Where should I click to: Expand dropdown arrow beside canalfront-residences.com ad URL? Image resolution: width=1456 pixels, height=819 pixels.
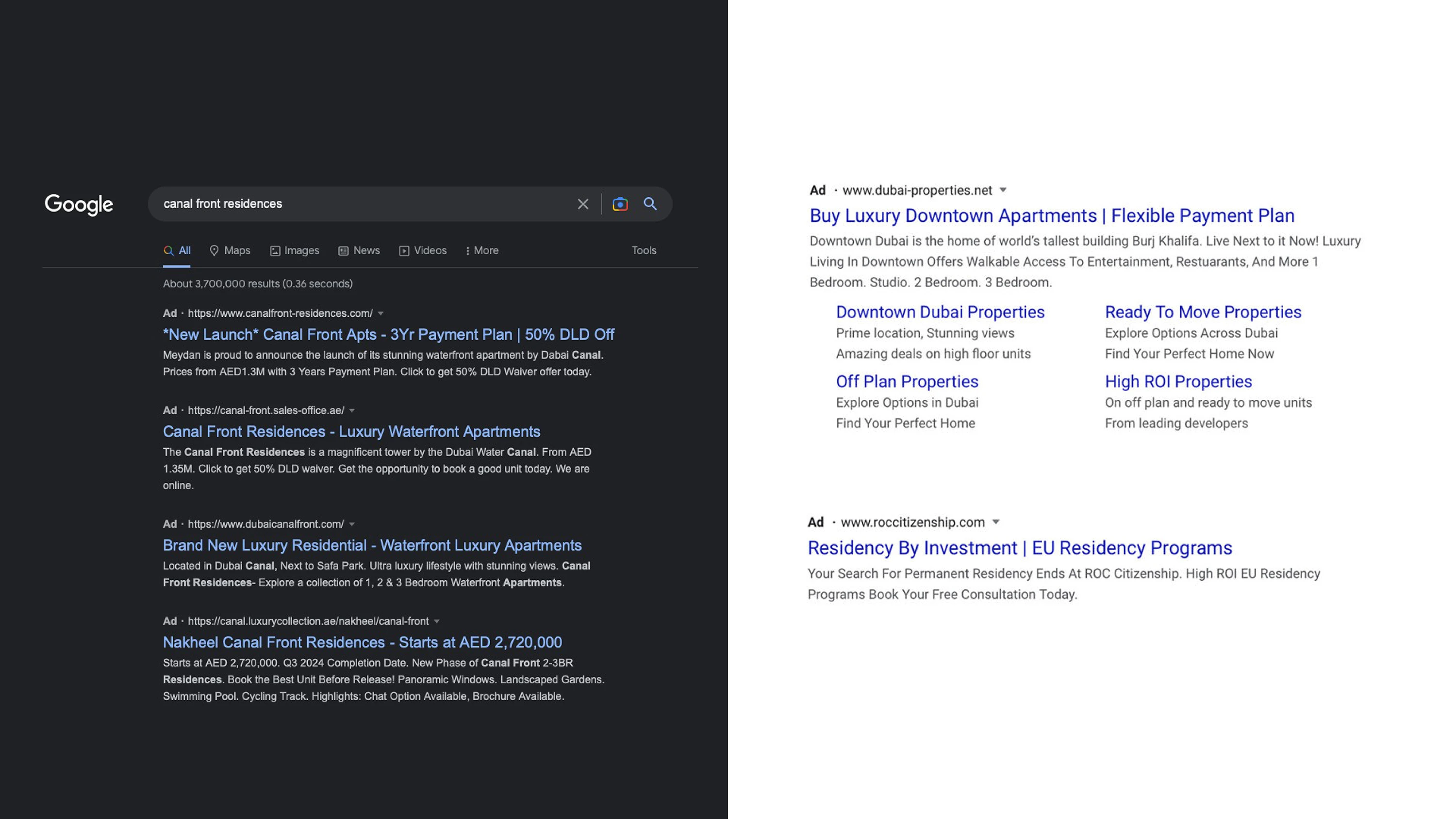[x=381, y=314]
